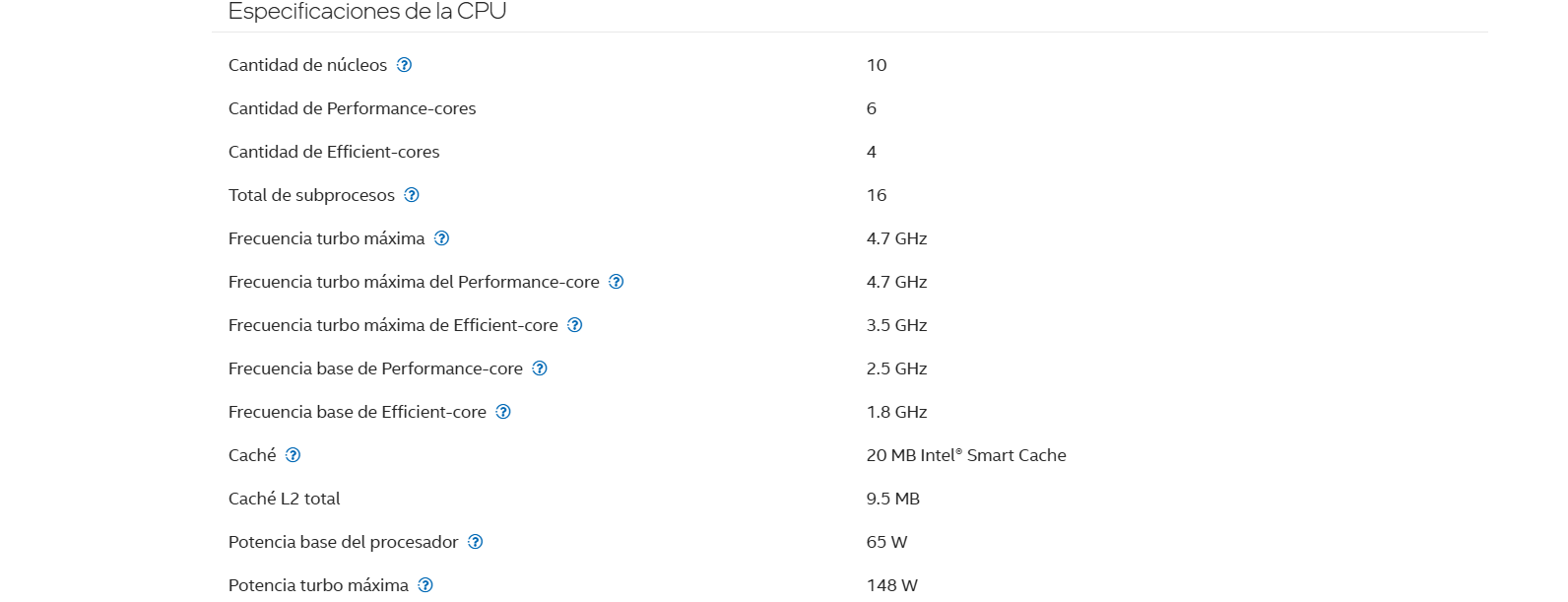Open help icon for Frecuencia base de Efficient-core
This screenshot has width=1568, height=602.
[x=502, y=412]
